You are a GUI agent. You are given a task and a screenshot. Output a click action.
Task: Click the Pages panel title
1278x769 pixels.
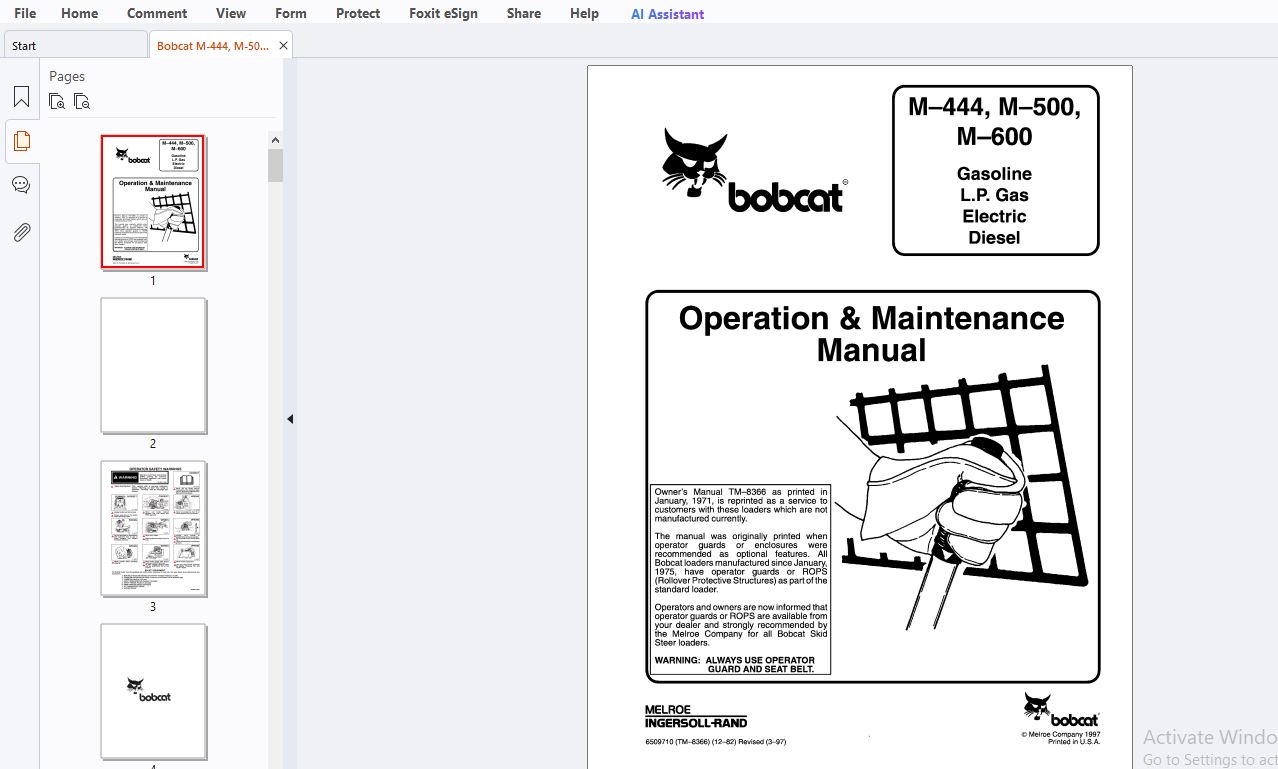click(x=67, y=76)
